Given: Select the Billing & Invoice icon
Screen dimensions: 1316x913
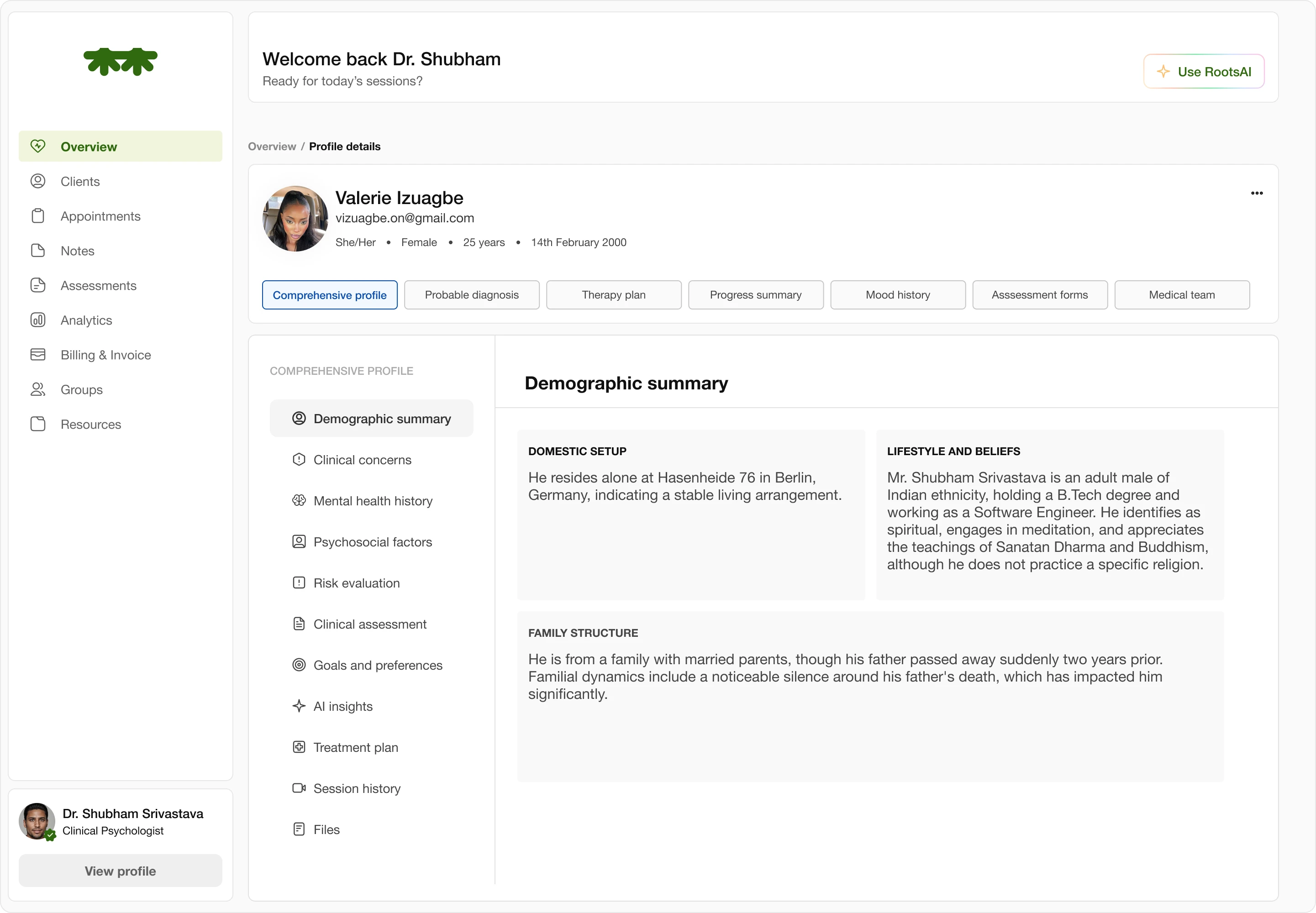Looking at the screenshot, I should (x=38, y=355).
